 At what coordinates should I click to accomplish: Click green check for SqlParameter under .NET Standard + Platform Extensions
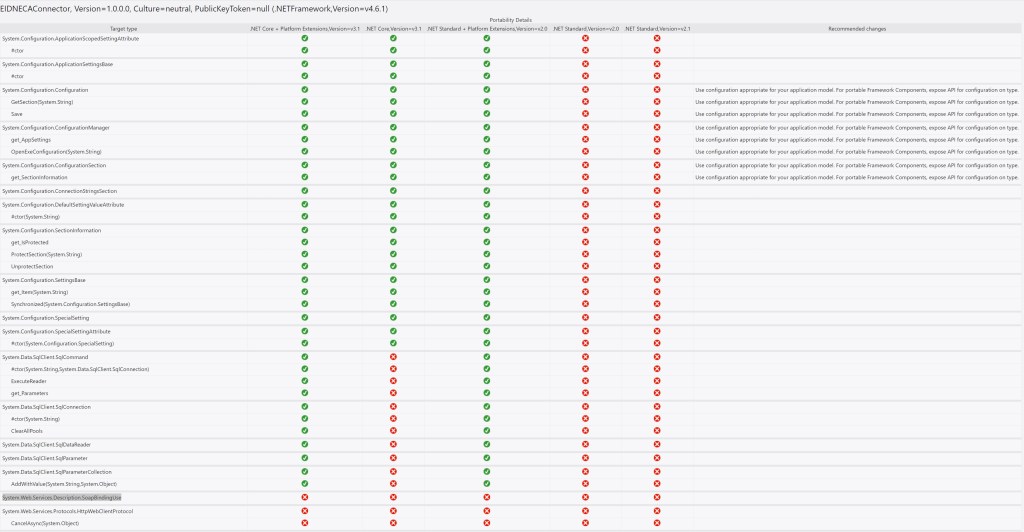[x=487, y=458]
